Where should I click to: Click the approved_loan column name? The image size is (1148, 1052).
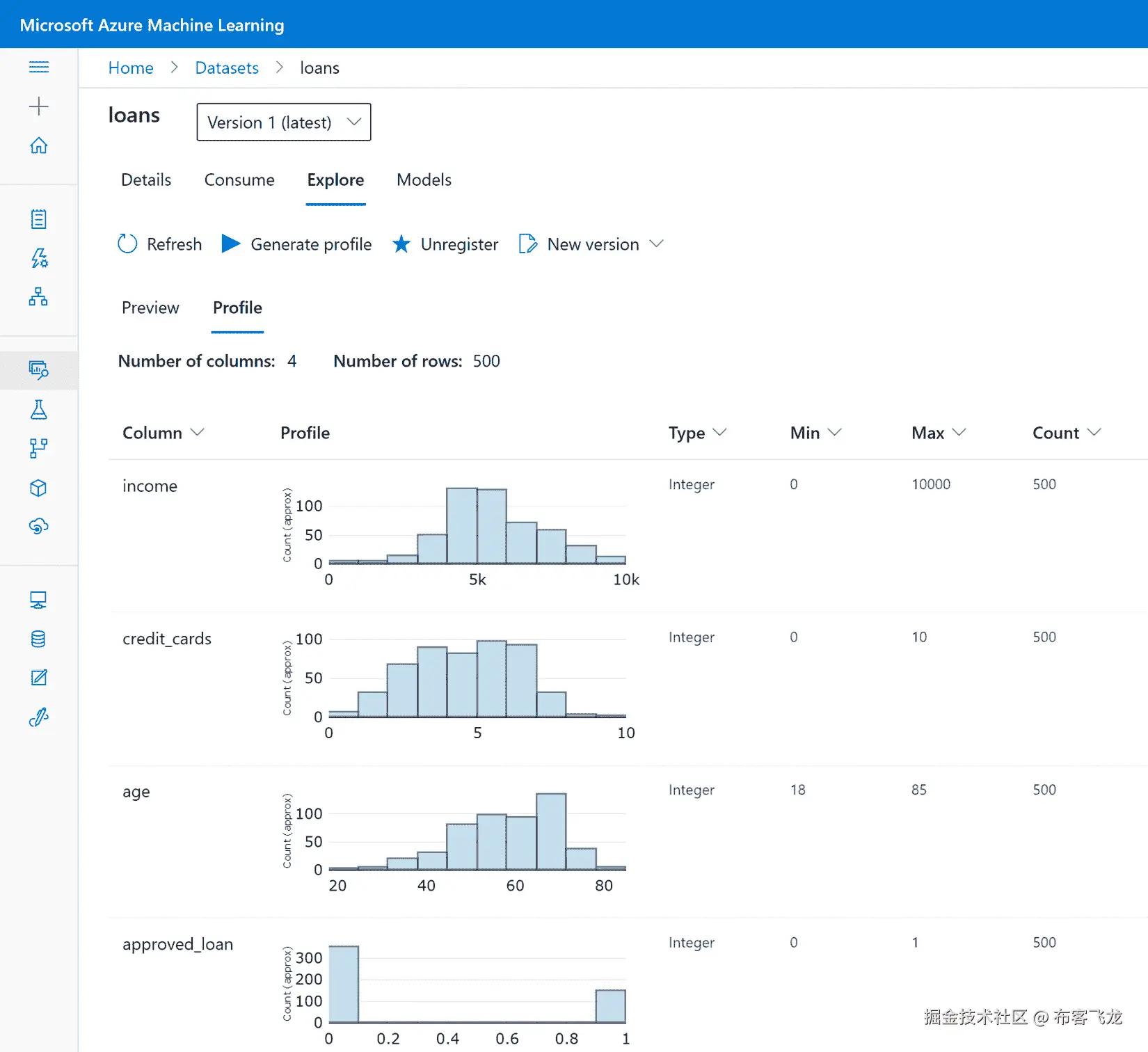pos(178,944)
